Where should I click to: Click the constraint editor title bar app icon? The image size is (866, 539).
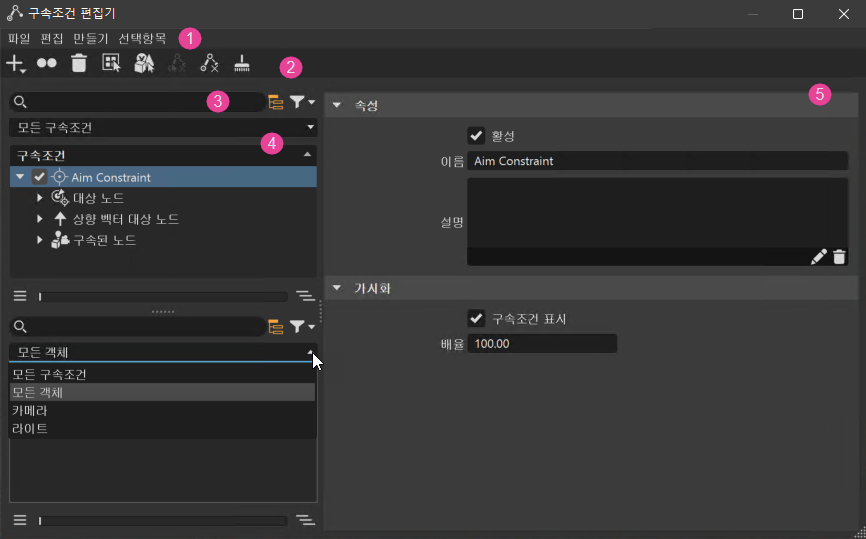tap(15, 13)
